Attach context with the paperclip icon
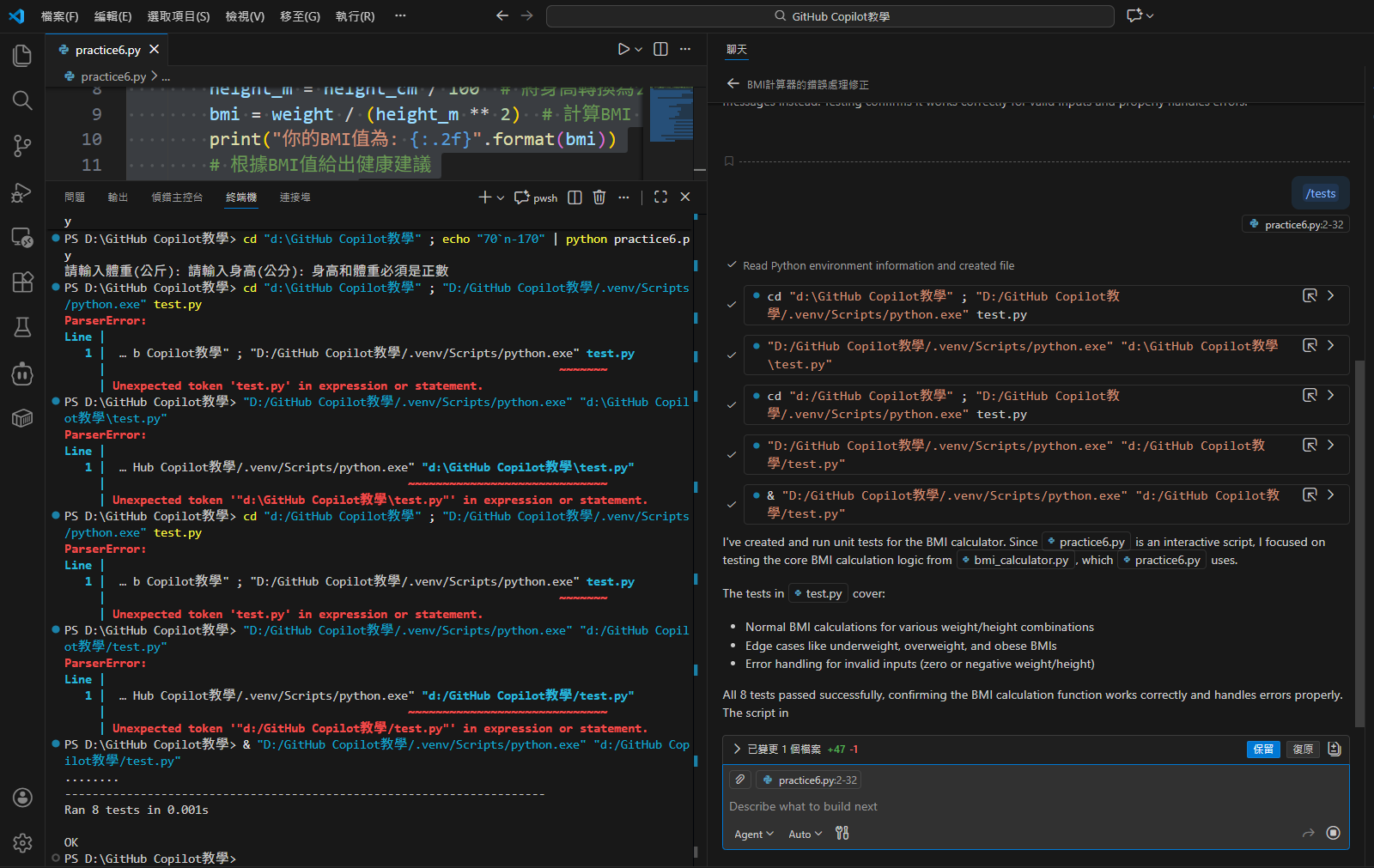 739,780
